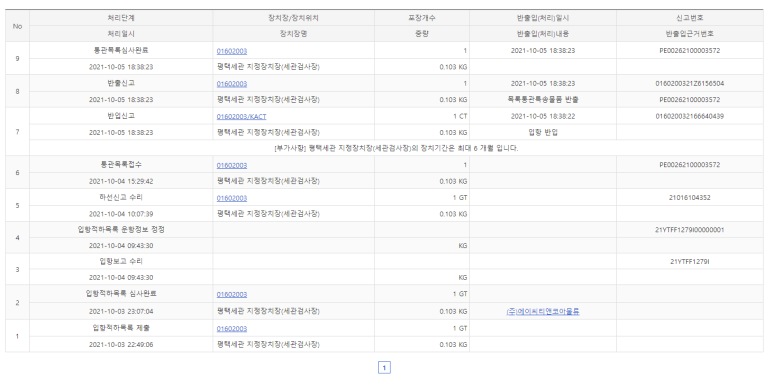The height and width of the screenshot is (375, 773).
Task: Select 입항적하목록 운항정보 정정 stage text
Action: (x=121, y=230)
